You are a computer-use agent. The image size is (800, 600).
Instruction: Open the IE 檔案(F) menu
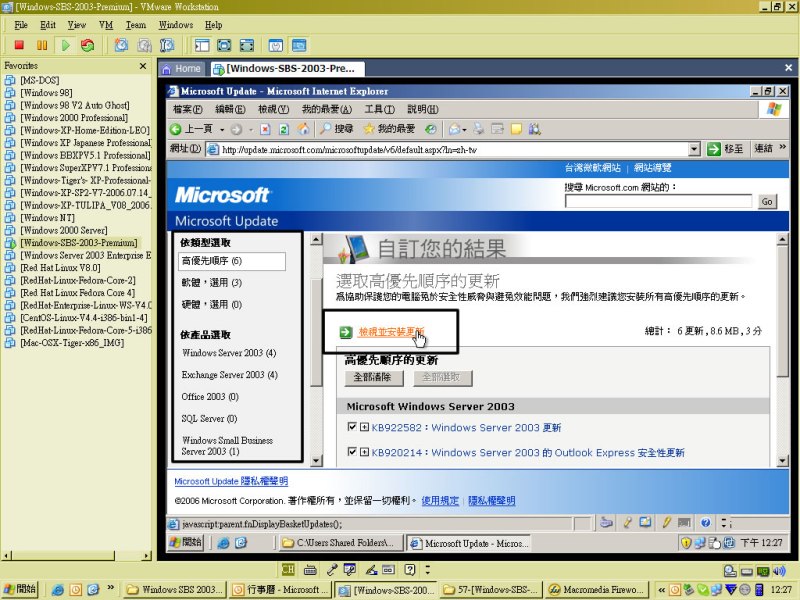pos(188,109)
